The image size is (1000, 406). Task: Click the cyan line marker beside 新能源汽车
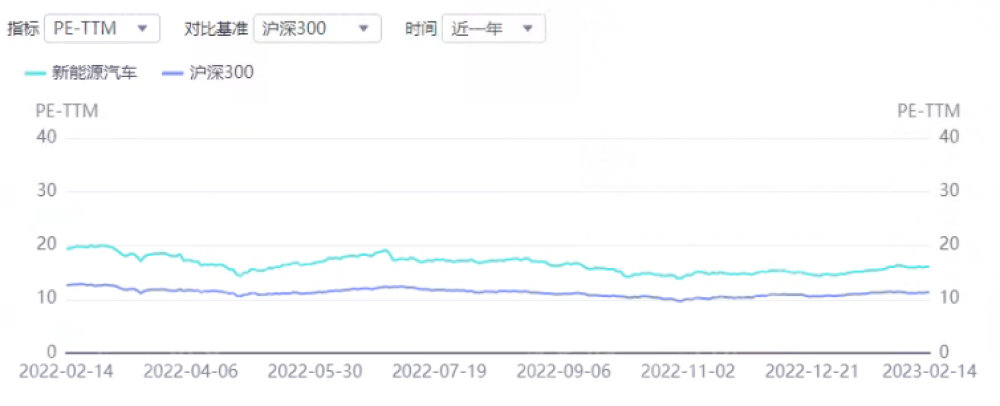point(35,72)
